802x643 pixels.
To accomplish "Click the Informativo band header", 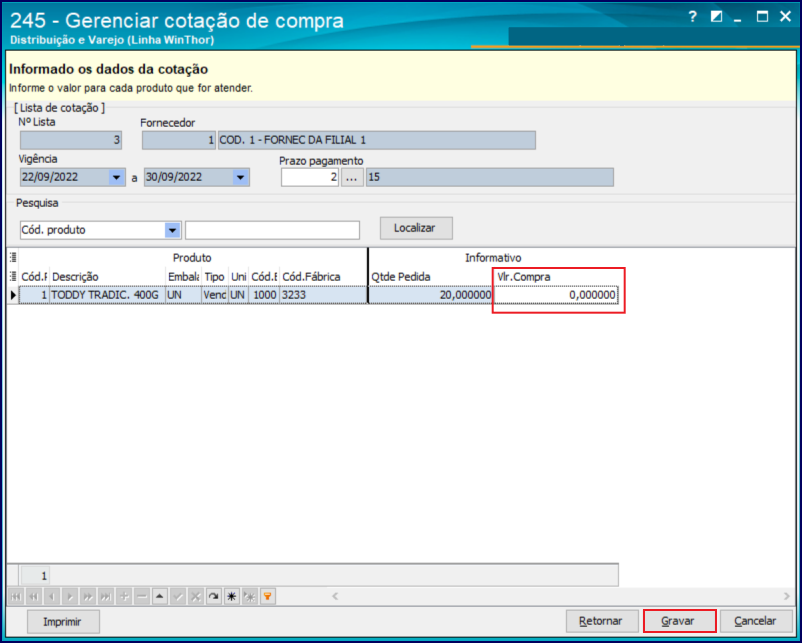I will click(x=493, y=258).
